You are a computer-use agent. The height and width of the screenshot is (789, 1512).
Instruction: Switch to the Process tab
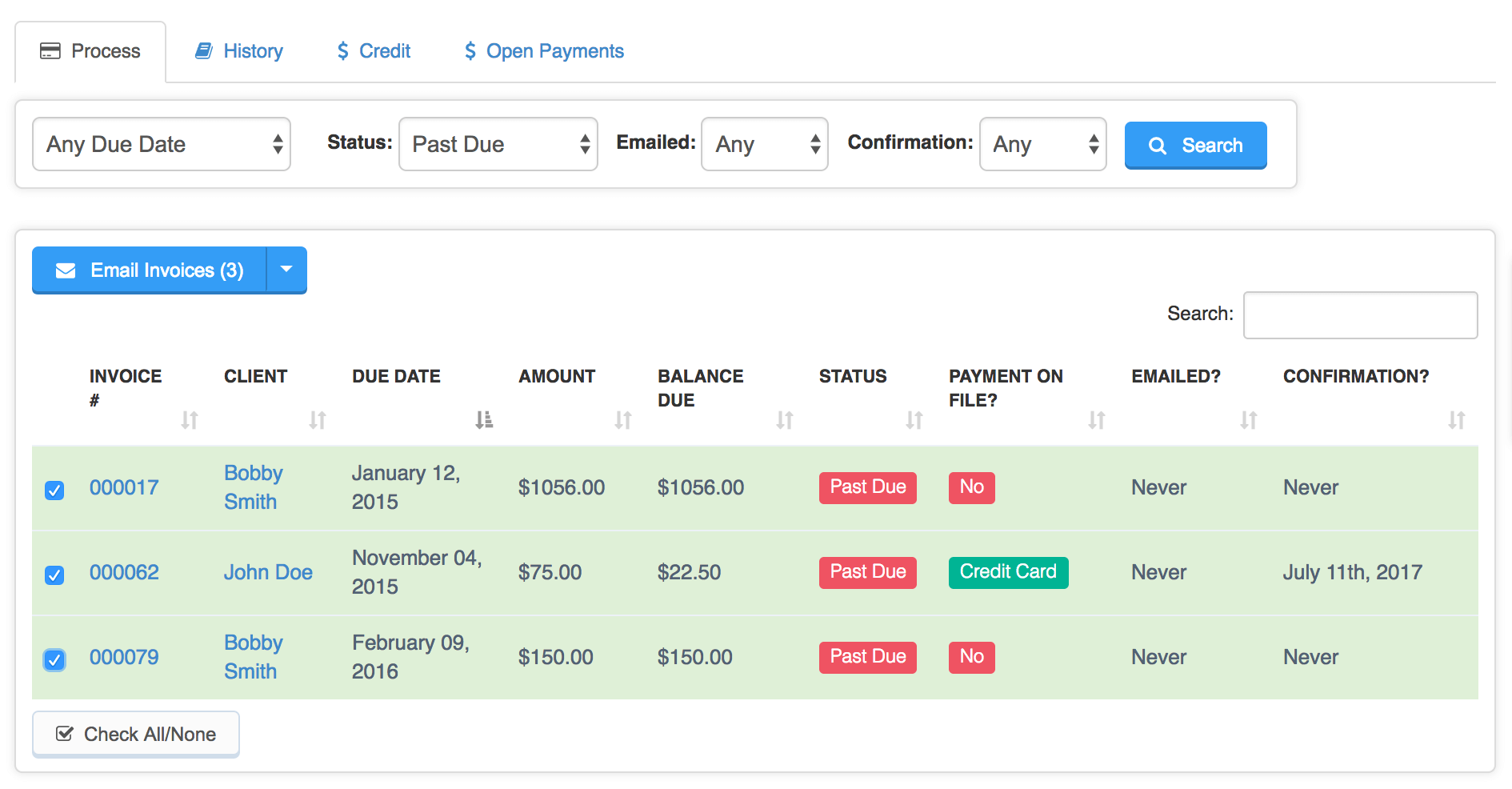90,51
